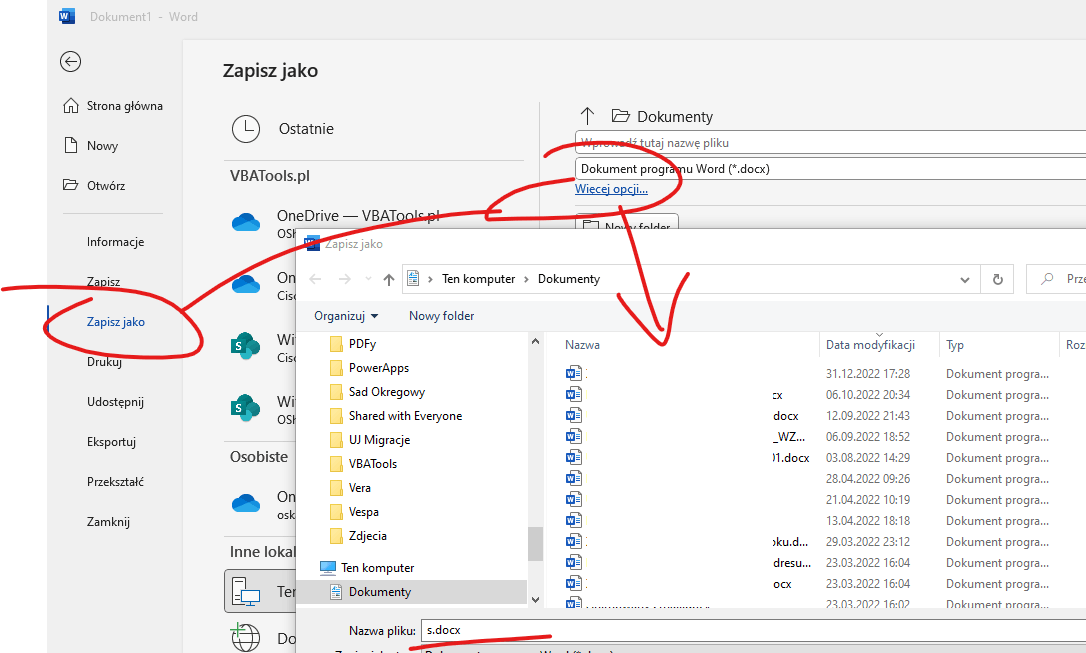Expand the address bar path dropdown

tap(965, 280)
